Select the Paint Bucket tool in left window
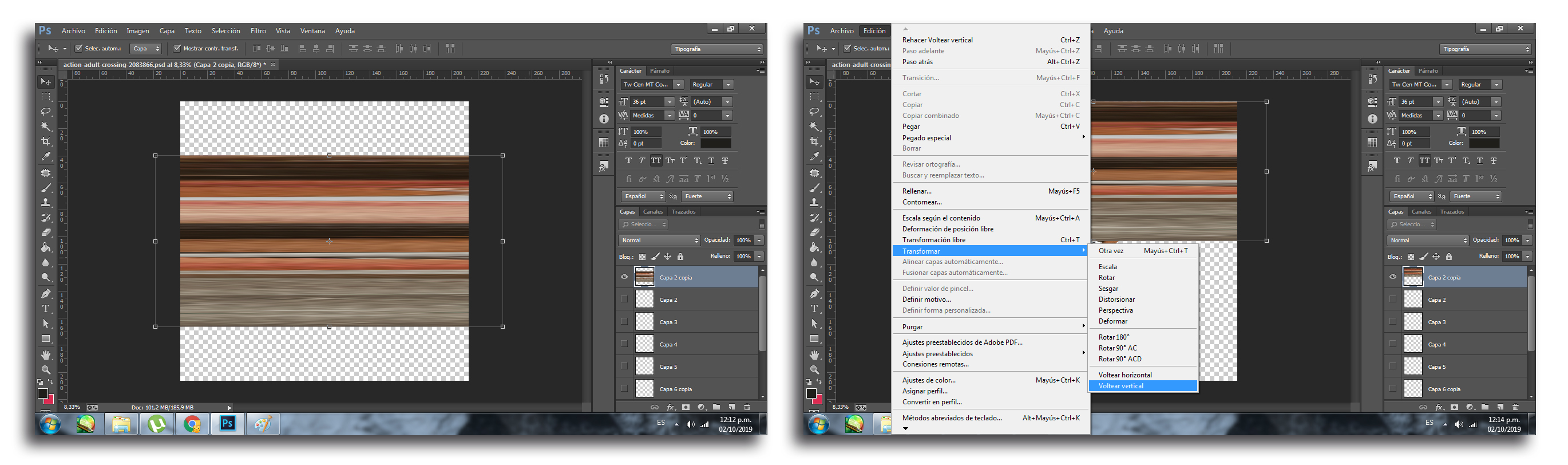 [x=46, y=247]
